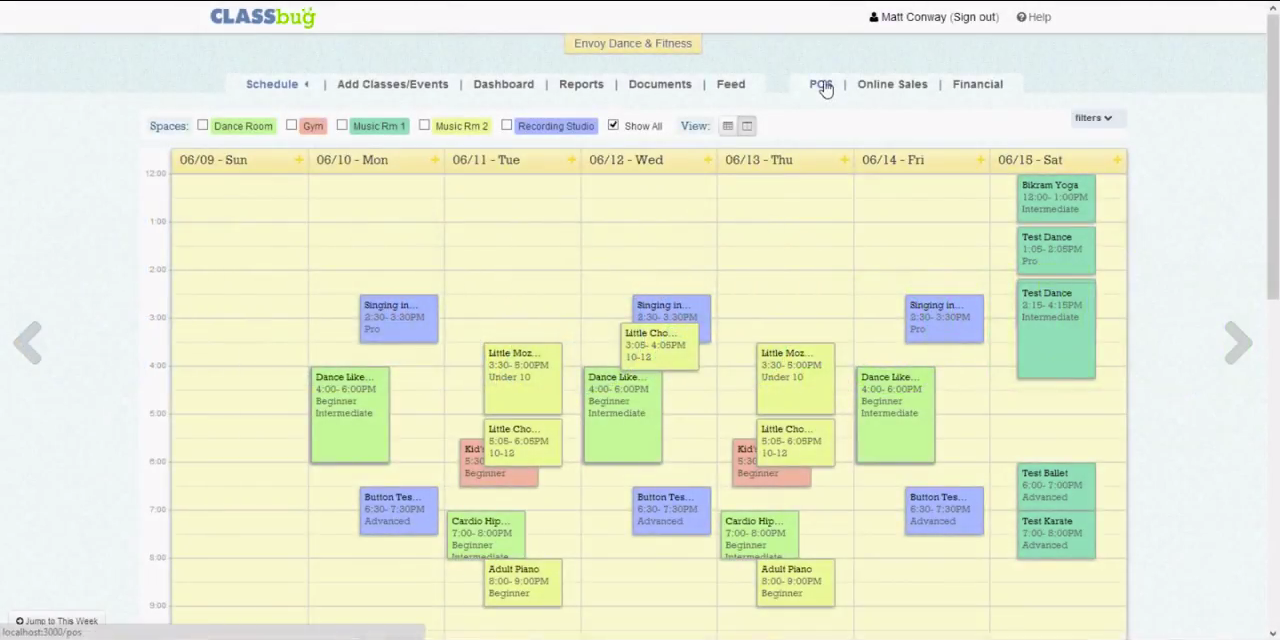Screen dimensions: 1280x640
Task: Open Tuesday's Cardio Hip... class
Action: (486, 535)
